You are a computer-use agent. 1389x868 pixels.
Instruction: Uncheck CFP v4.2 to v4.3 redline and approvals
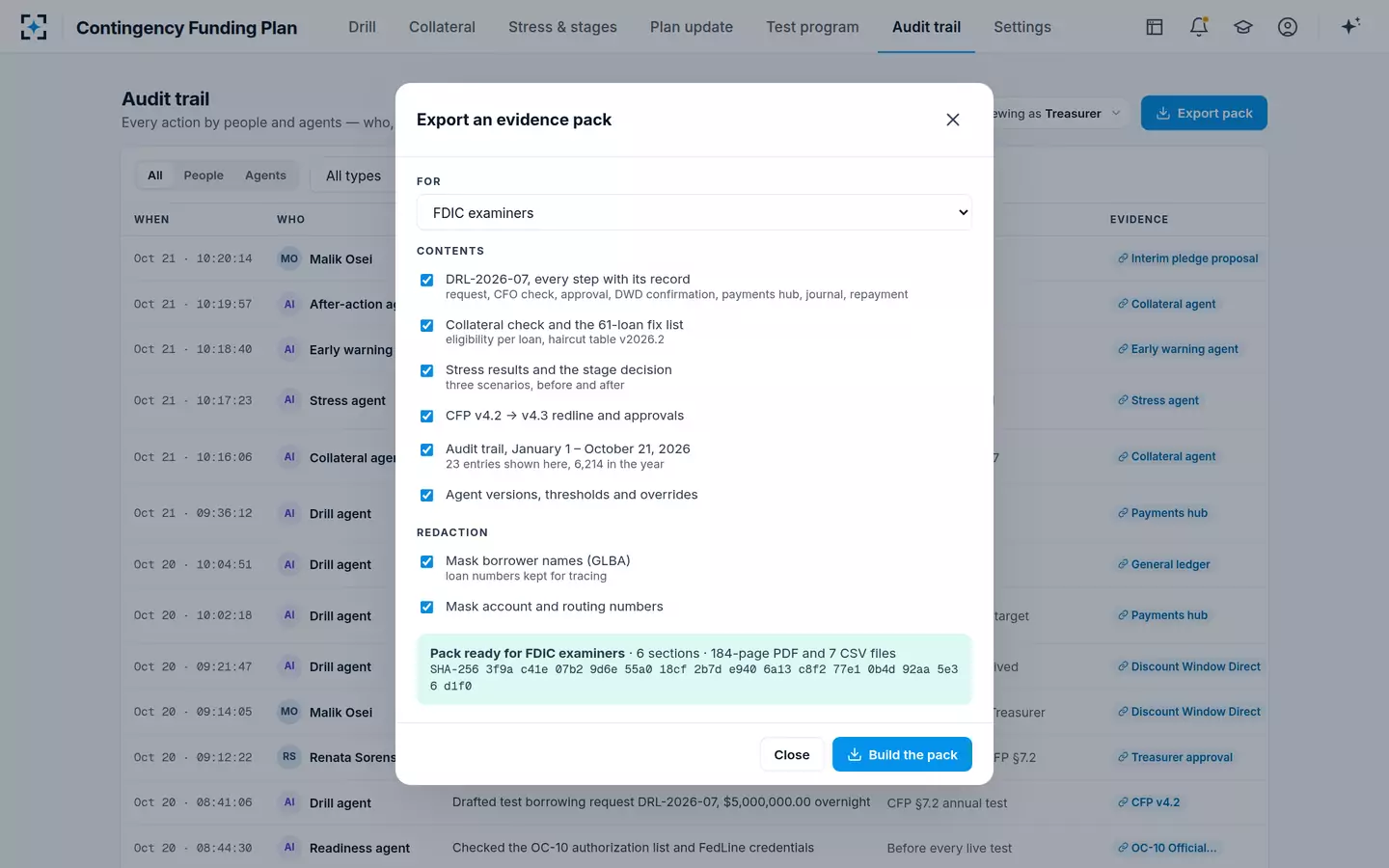tap(426, 416)
